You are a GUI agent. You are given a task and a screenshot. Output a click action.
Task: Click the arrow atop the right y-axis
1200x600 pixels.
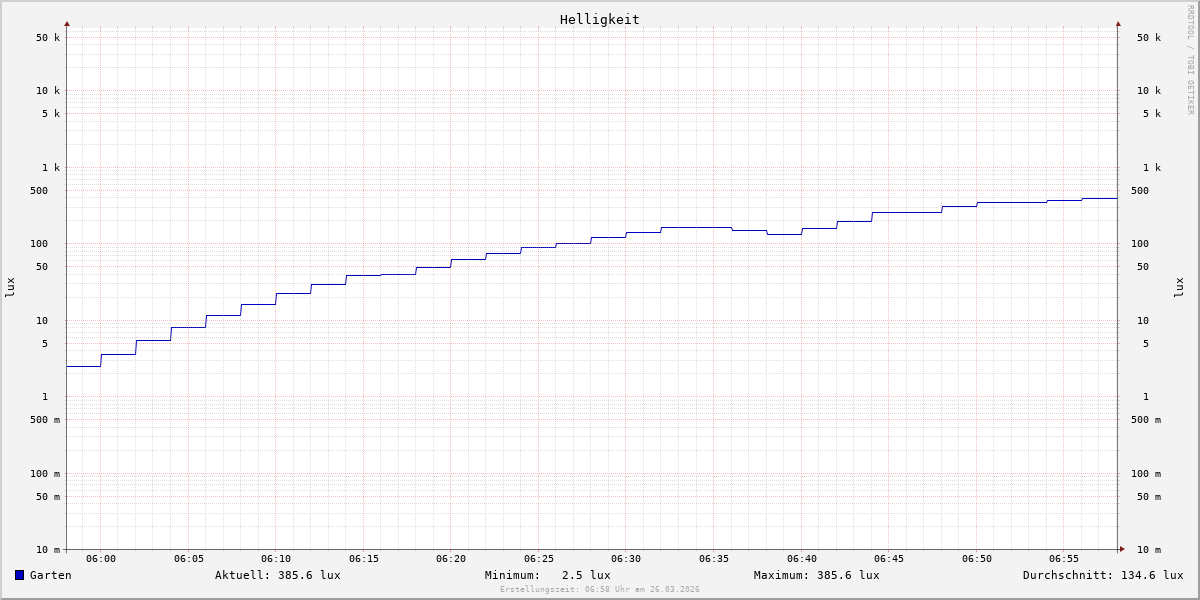click(x=1118, y=23)
